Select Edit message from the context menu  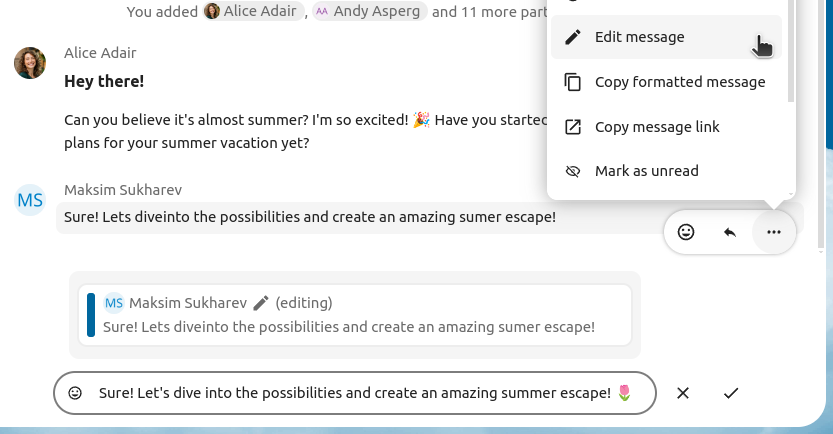639,37
